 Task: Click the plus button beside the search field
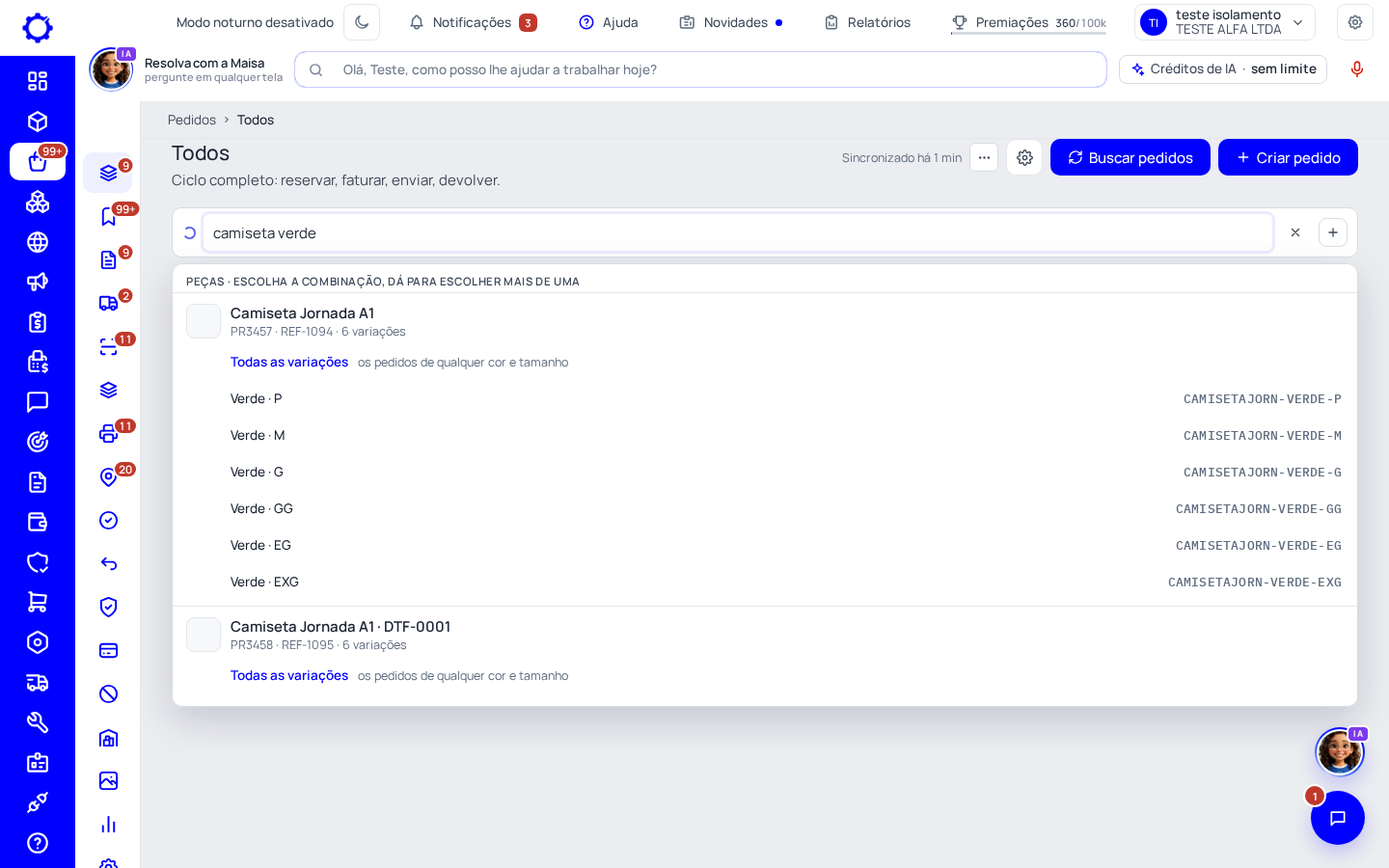point(1333,232)
